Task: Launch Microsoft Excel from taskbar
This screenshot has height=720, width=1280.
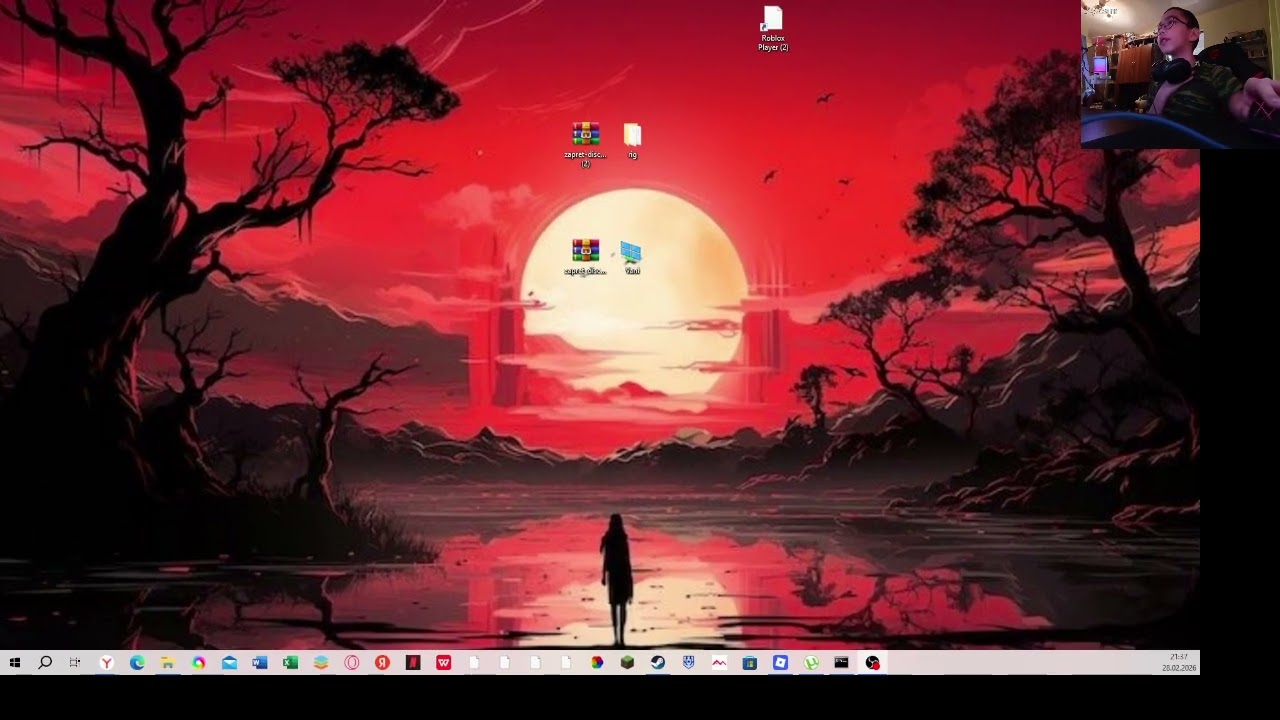Action: (290, 663)
